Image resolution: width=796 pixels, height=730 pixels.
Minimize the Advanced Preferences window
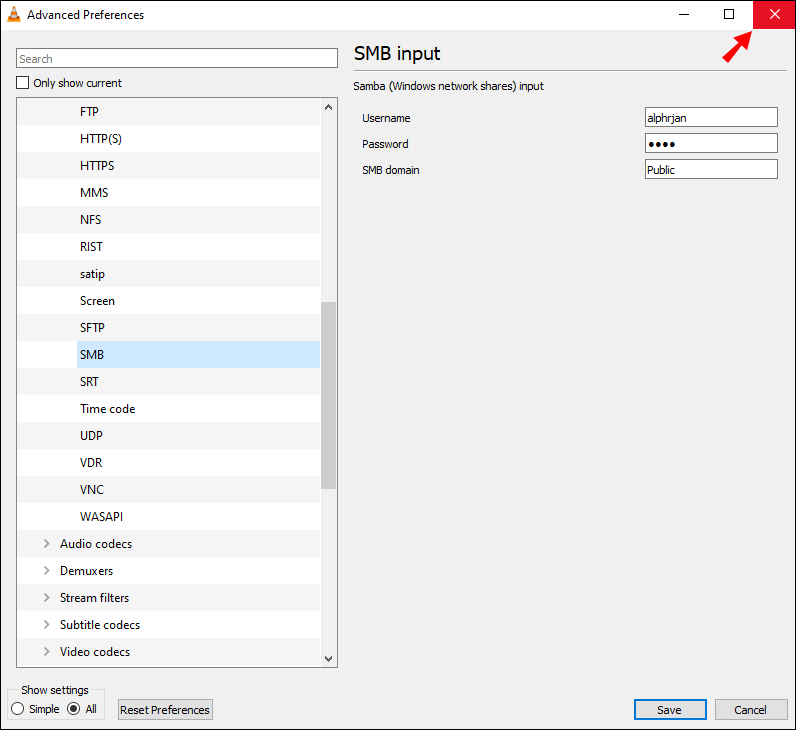pos(684,14)
